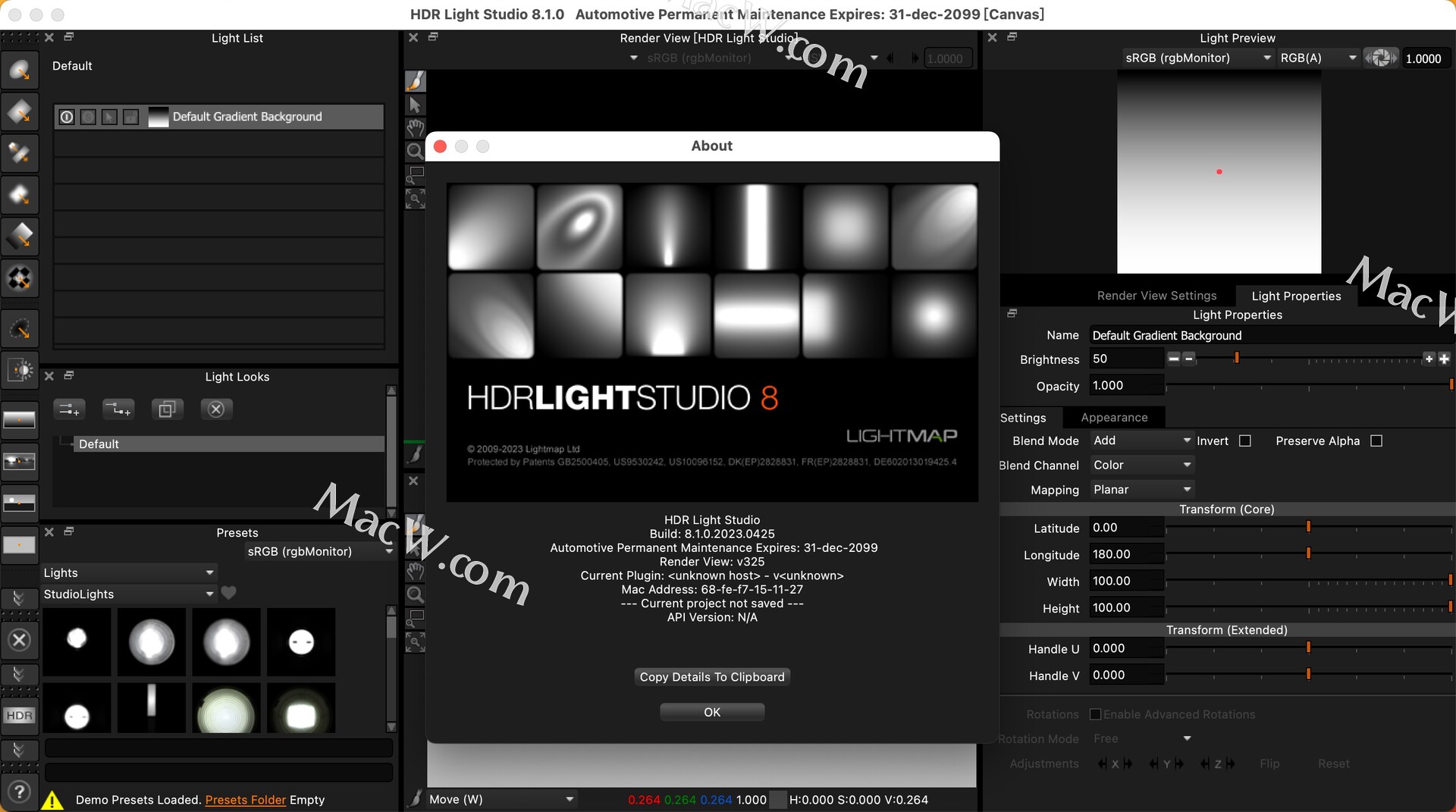The width and height of the screenshot is (1456, 812).
Task: Click Copy Details To Clipboard button
Action: [712, 677]
